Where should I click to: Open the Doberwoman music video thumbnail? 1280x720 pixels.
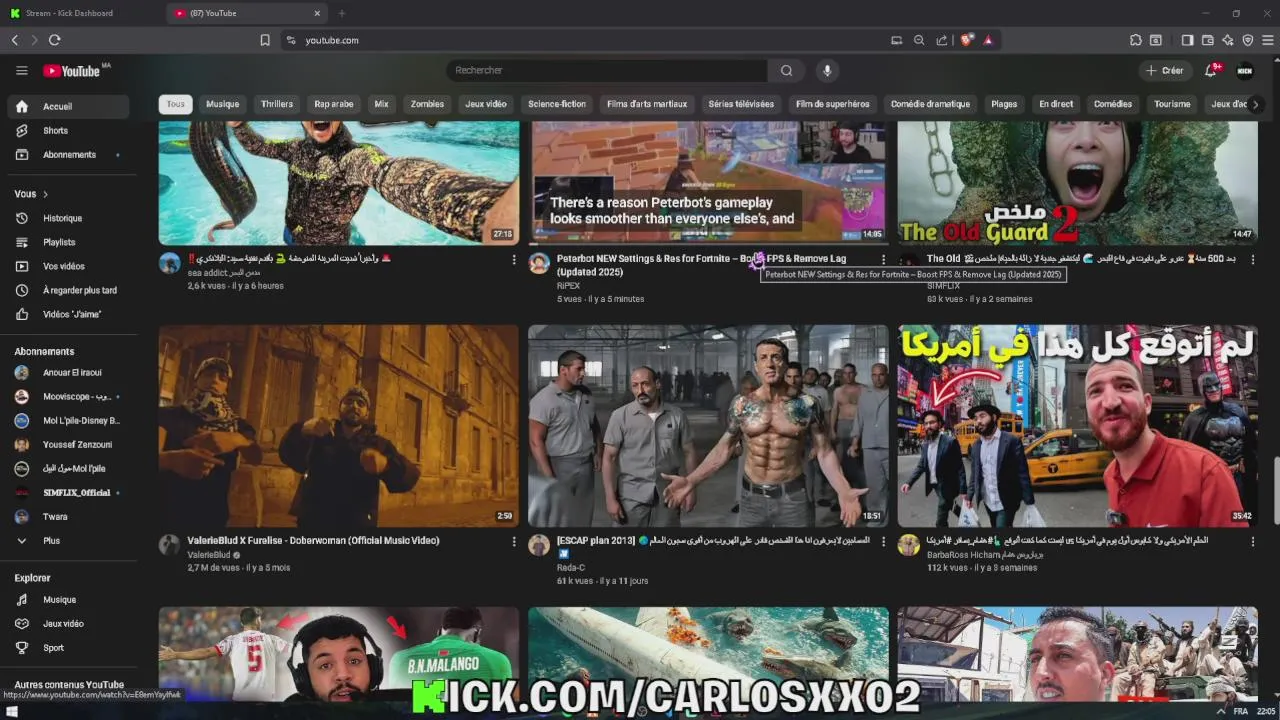click(x=339, y=425)
